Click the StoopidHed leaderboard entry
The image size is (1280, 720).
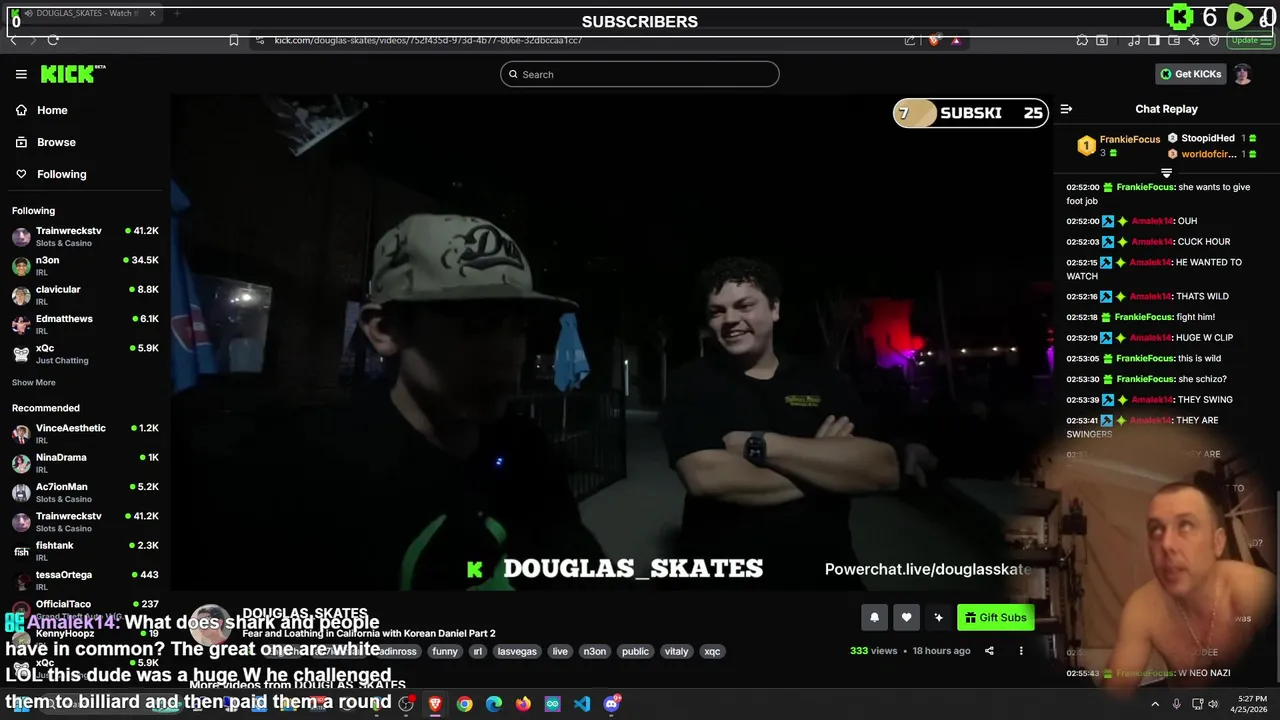1212,138
